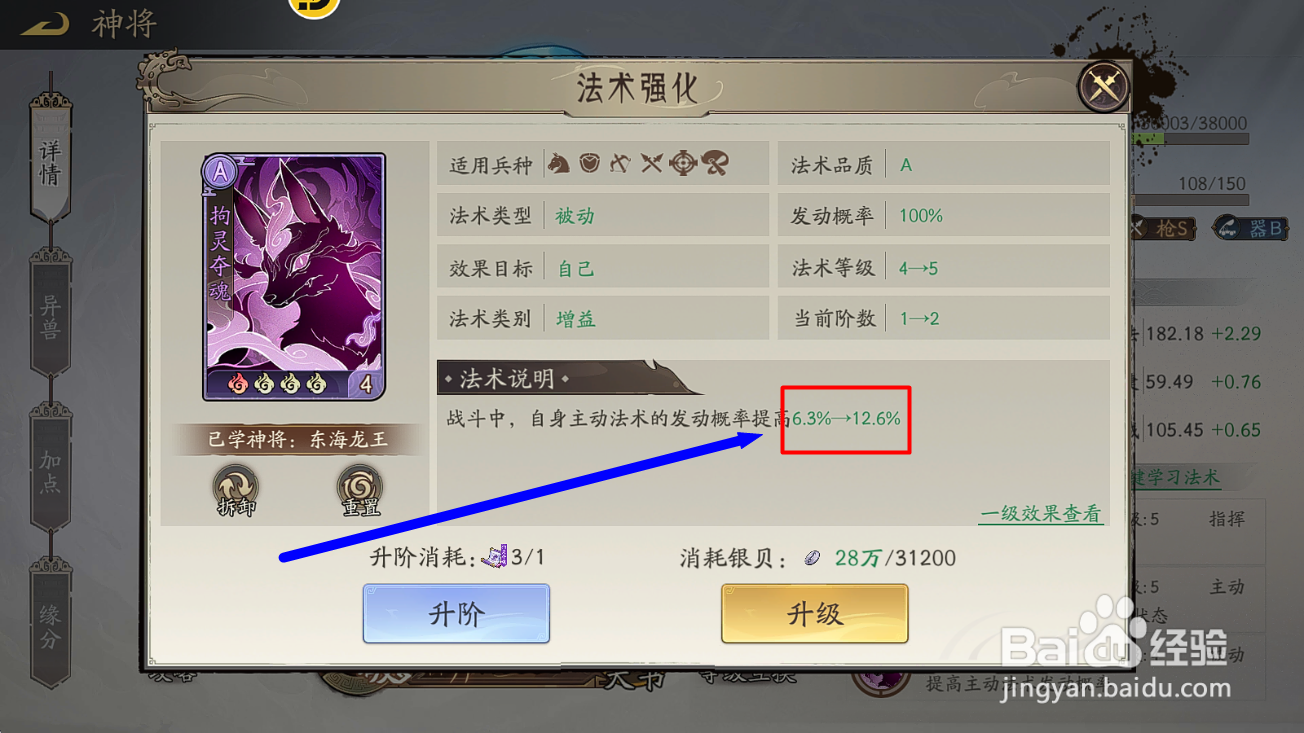This screenshot has width=1304, height=733.
Task: Select the shield troop-type icon
Action: click(590, 163)
